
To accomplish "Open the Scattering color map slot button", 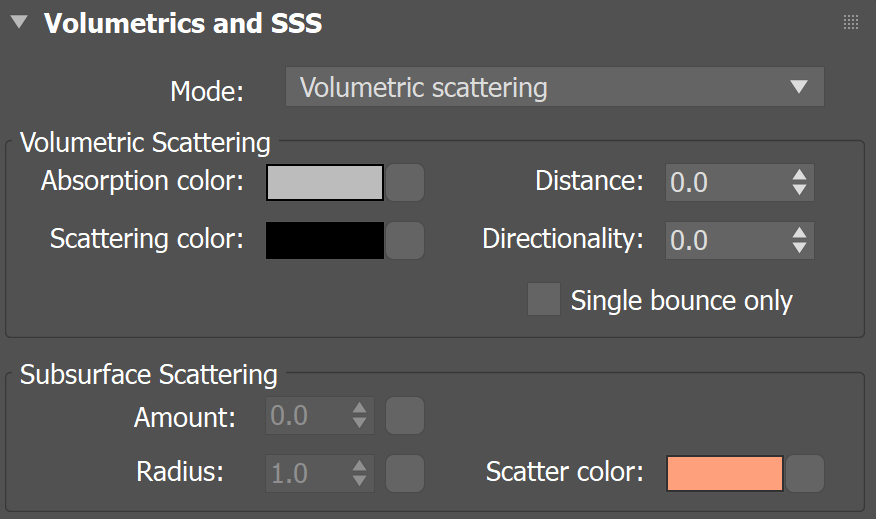I will pos(405,241).
